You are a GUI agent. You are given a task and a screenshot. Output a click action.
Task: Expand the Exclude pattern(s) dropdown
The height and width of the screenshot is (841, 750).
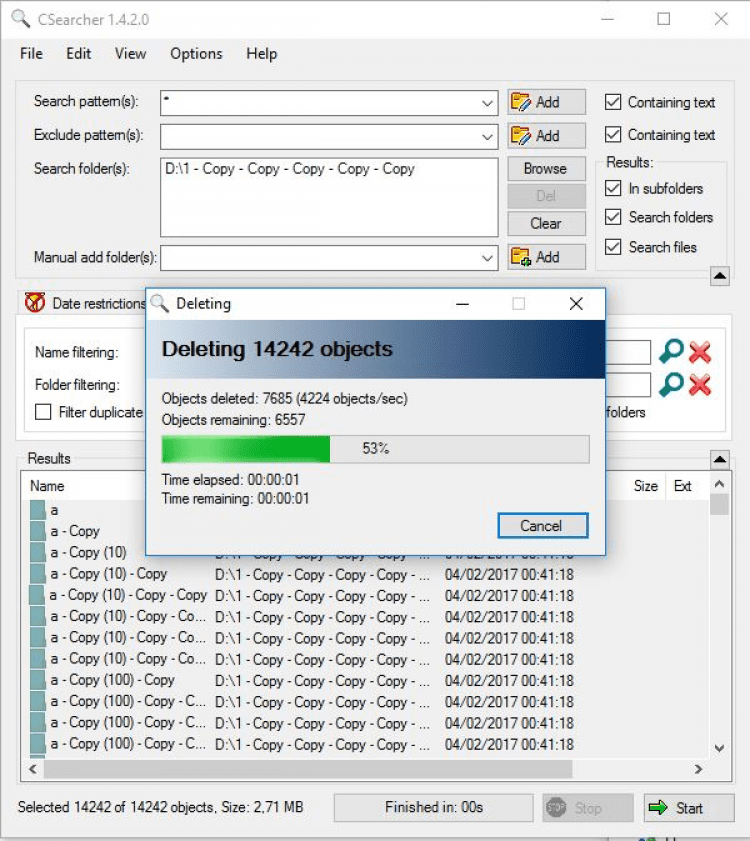click(487, 136)
